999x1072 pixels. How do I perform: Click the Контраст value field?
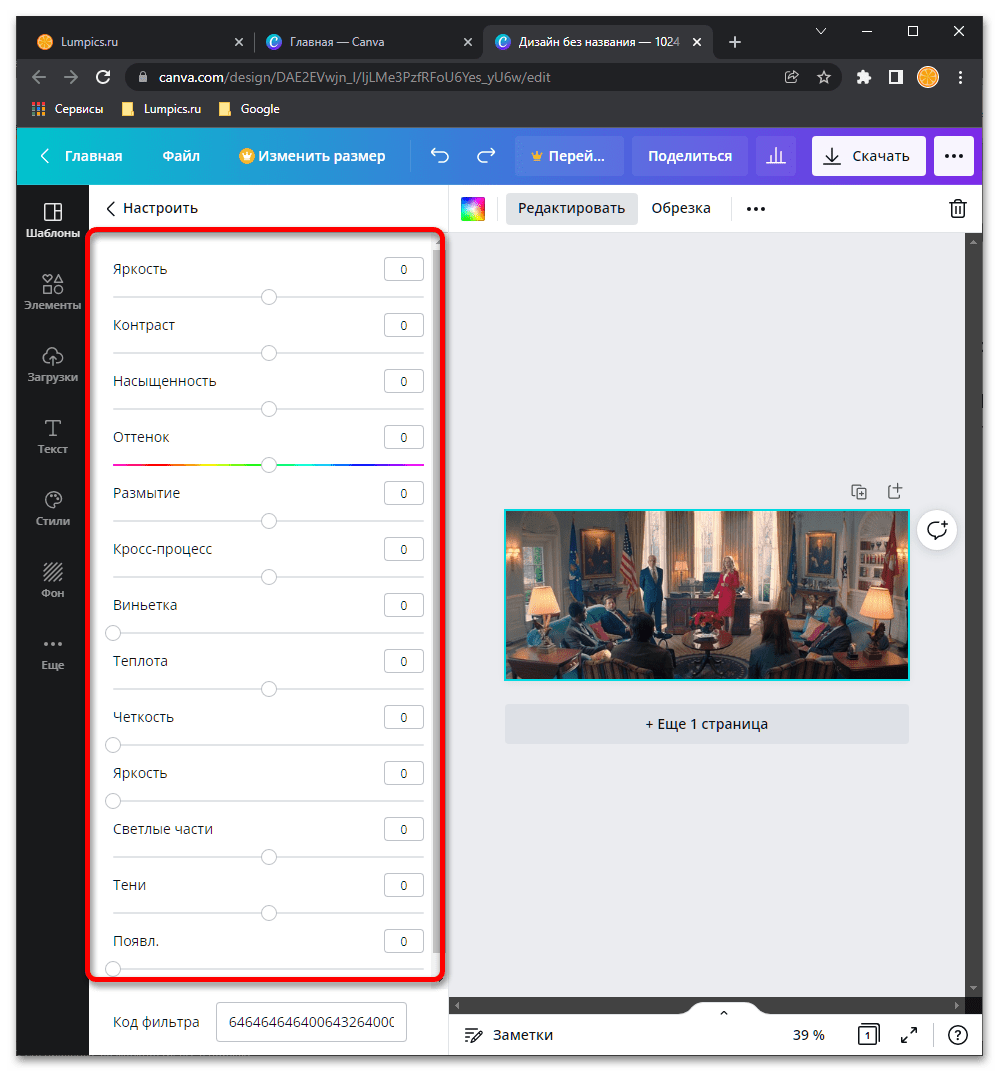pyautogui.click(x=403, y=325)
